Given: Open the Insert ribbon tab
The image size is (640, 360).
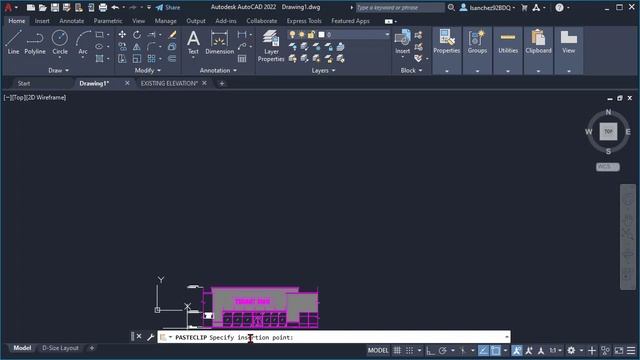Looking at the screenshot, I should (x=42, y=21).
